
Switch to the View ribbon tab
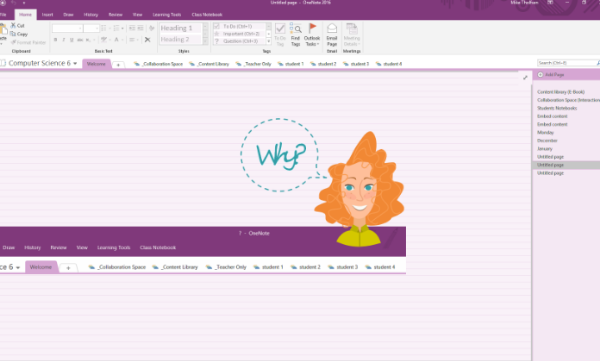point(137,15)
